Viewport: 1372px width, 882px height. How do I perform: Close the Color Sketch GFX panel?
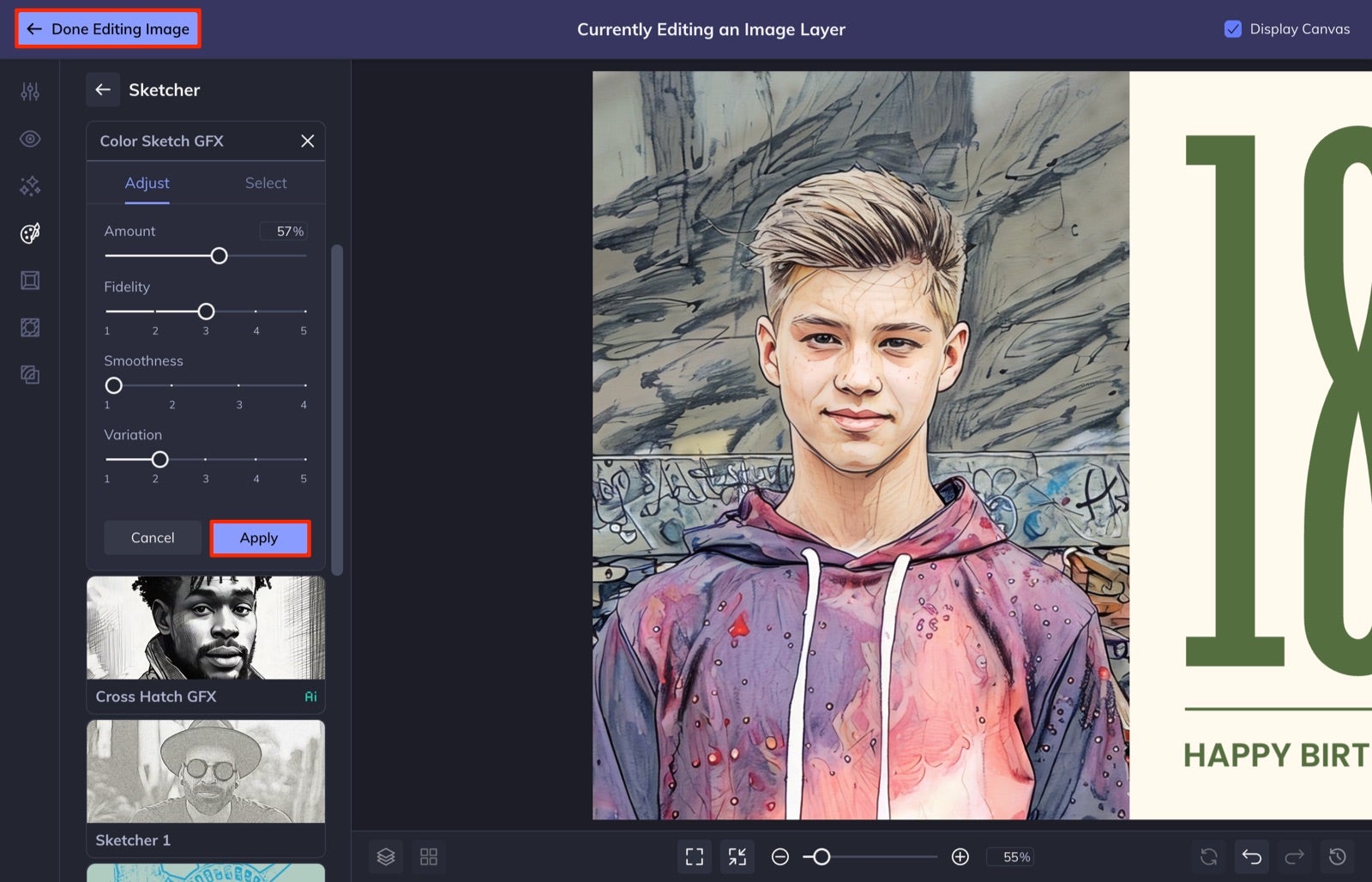307,141
